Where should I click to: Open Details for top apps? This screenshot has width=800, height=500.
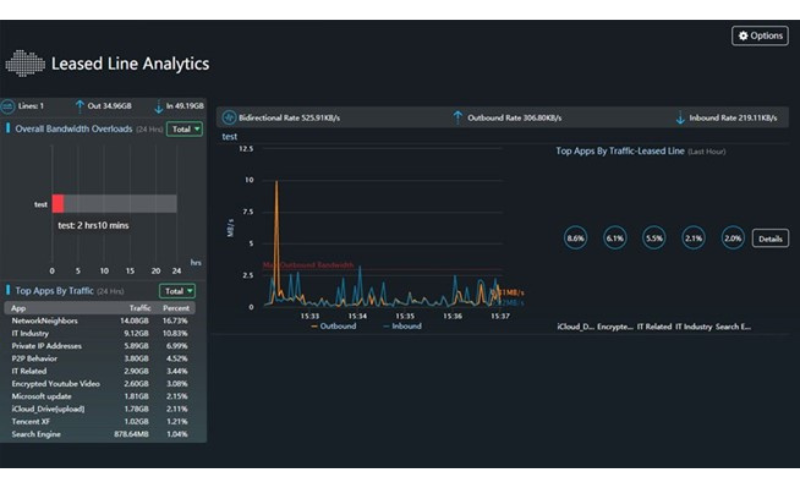(770, 239)
